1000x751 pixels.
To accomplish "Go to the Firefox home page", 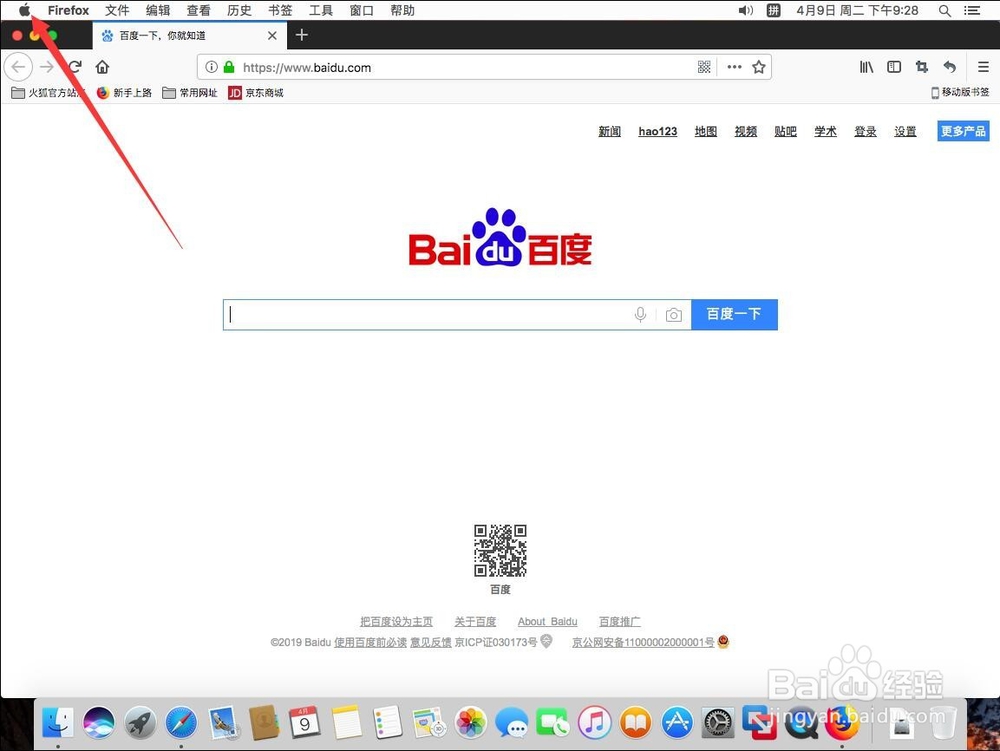I will pyautogui.click(x=102, y=66).
